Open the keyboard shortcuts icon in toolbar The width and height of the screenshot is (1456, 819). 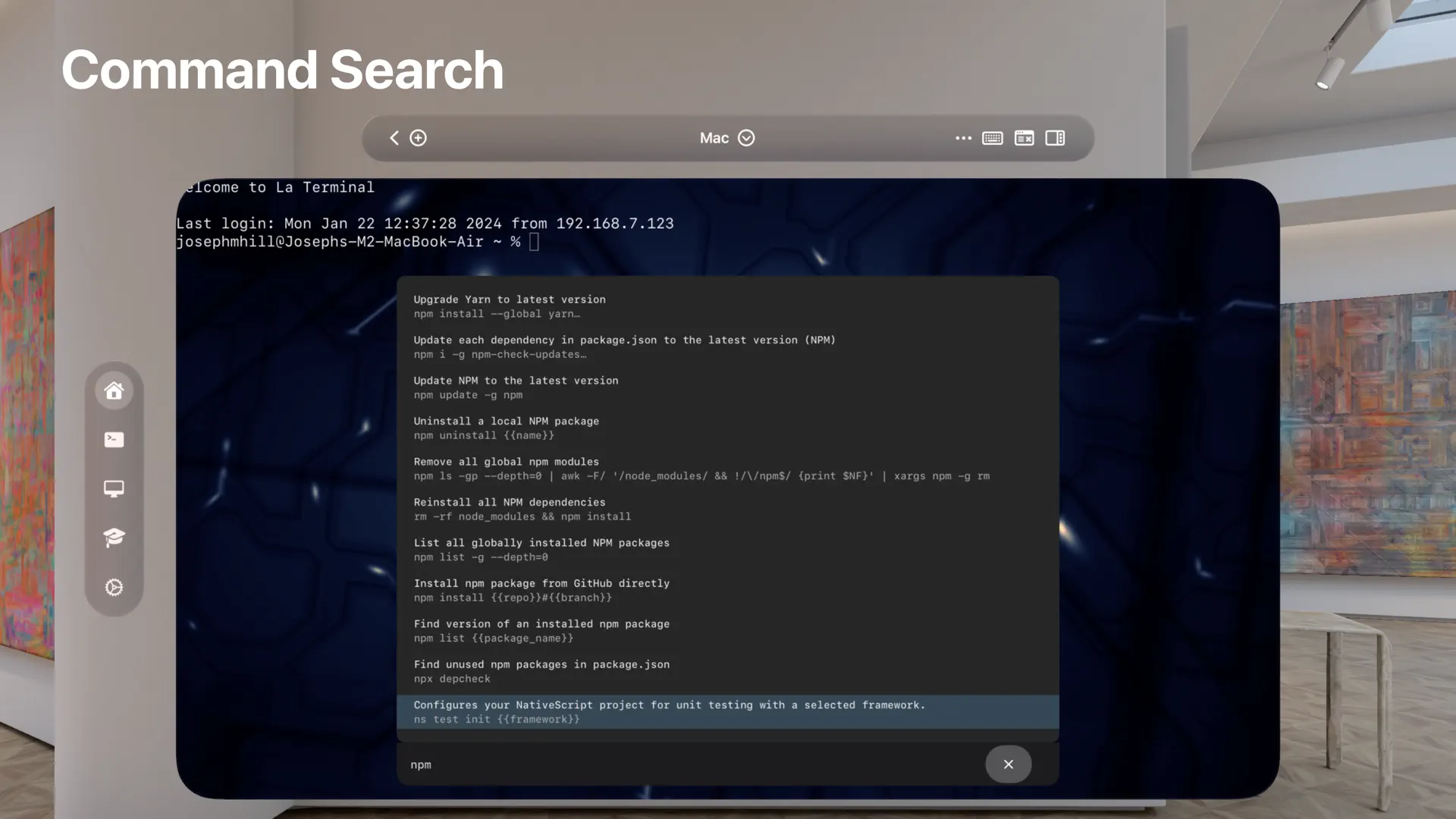[1024, 138]
